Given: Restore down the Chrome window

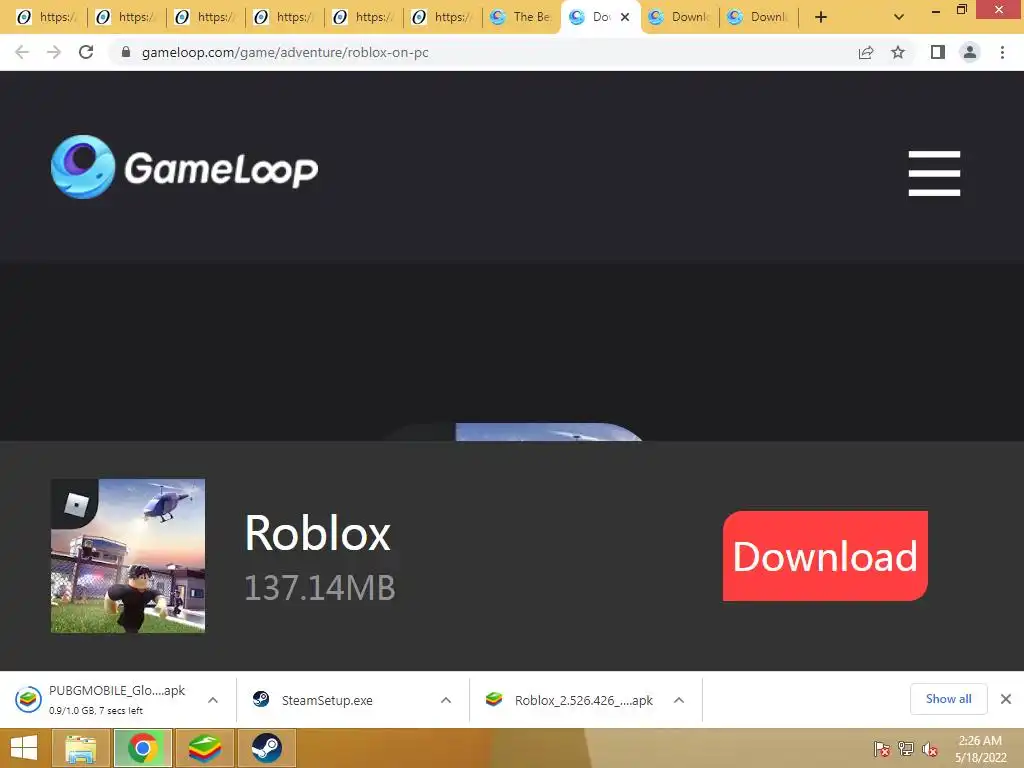Looking at the screenshot, I should [961, 10].
